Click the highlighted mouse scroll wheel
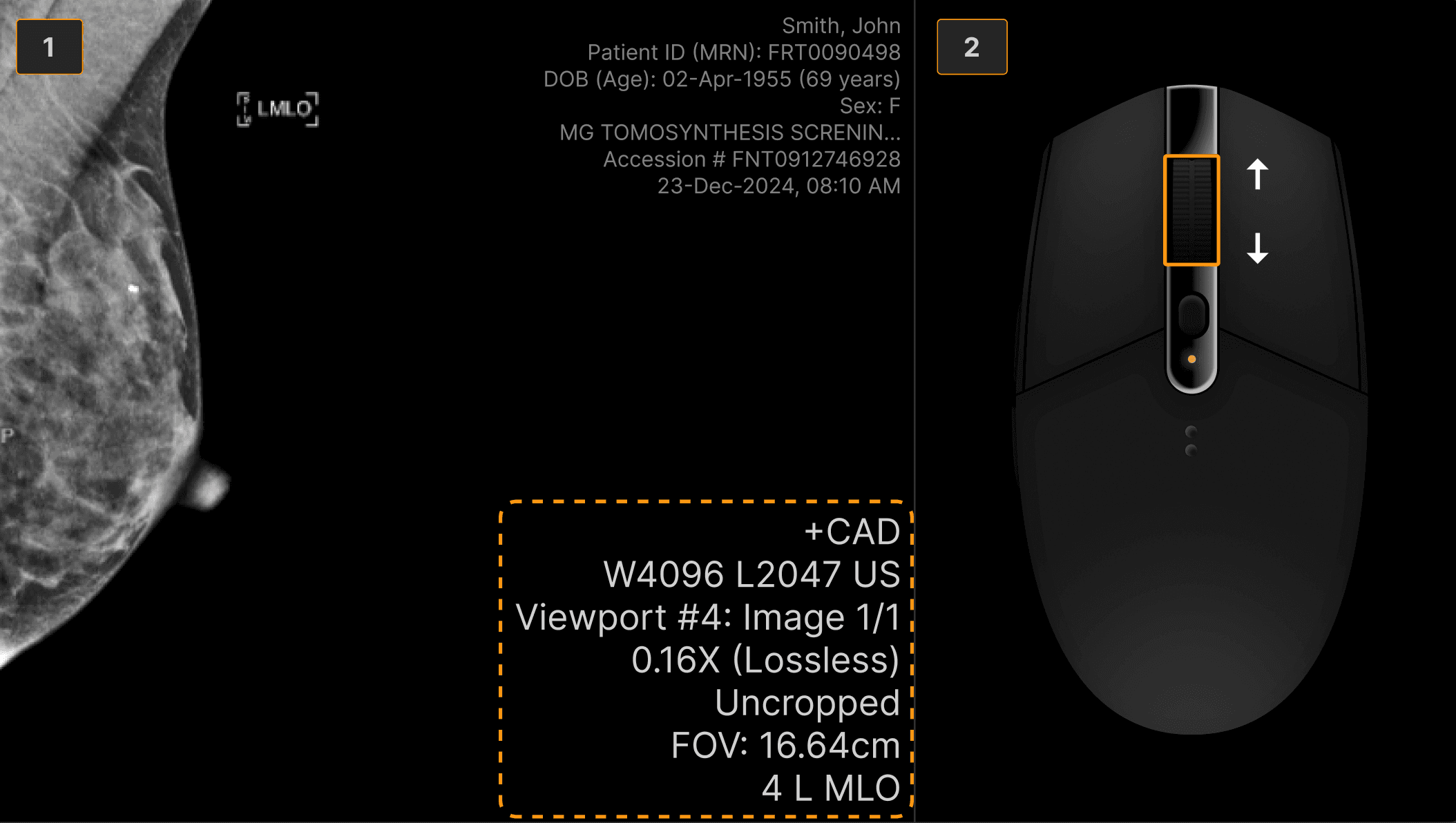1456x823 pixels. (1191, 210)
